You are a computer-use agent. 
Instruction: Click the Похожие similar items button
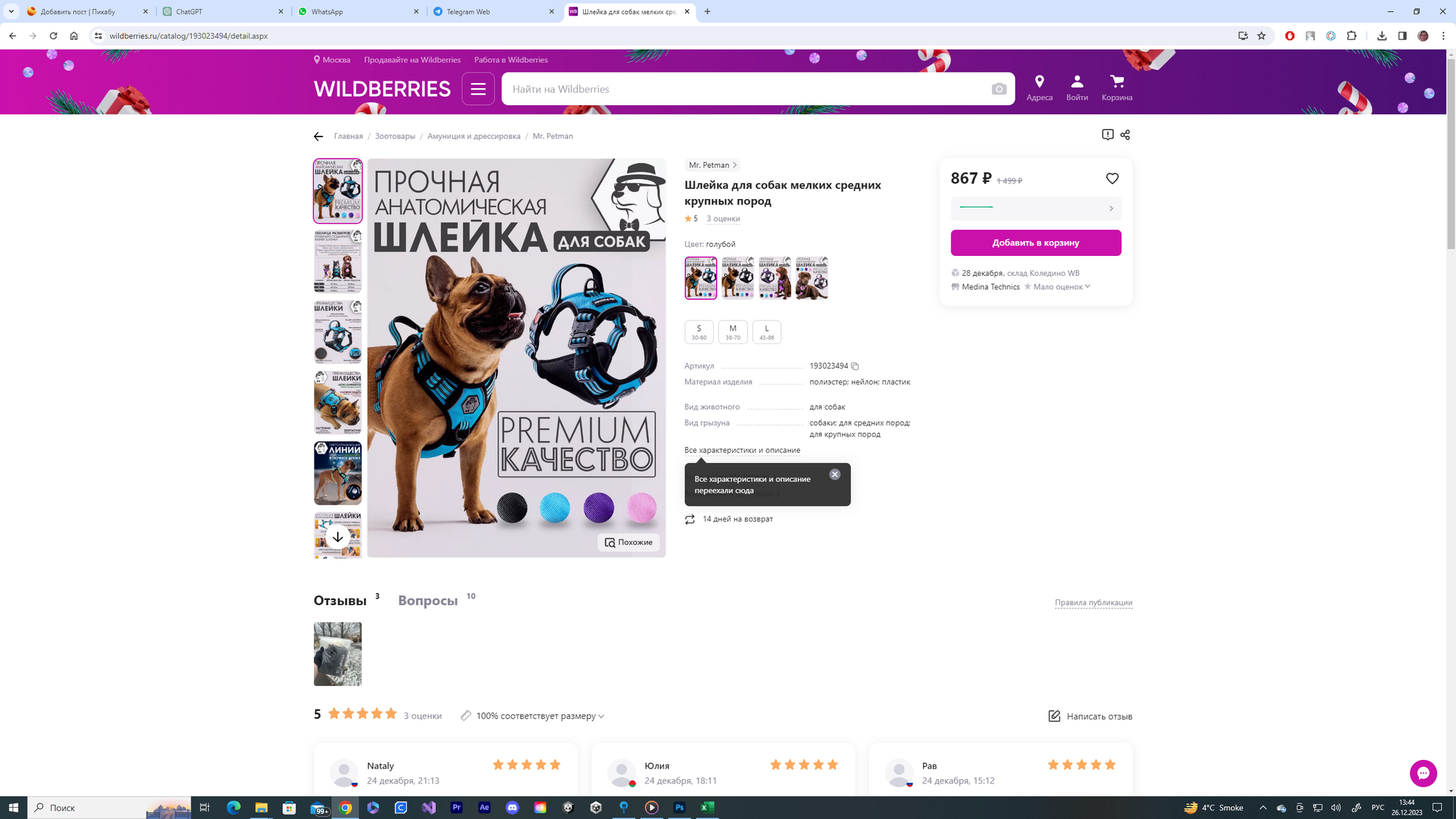[628, 542]
